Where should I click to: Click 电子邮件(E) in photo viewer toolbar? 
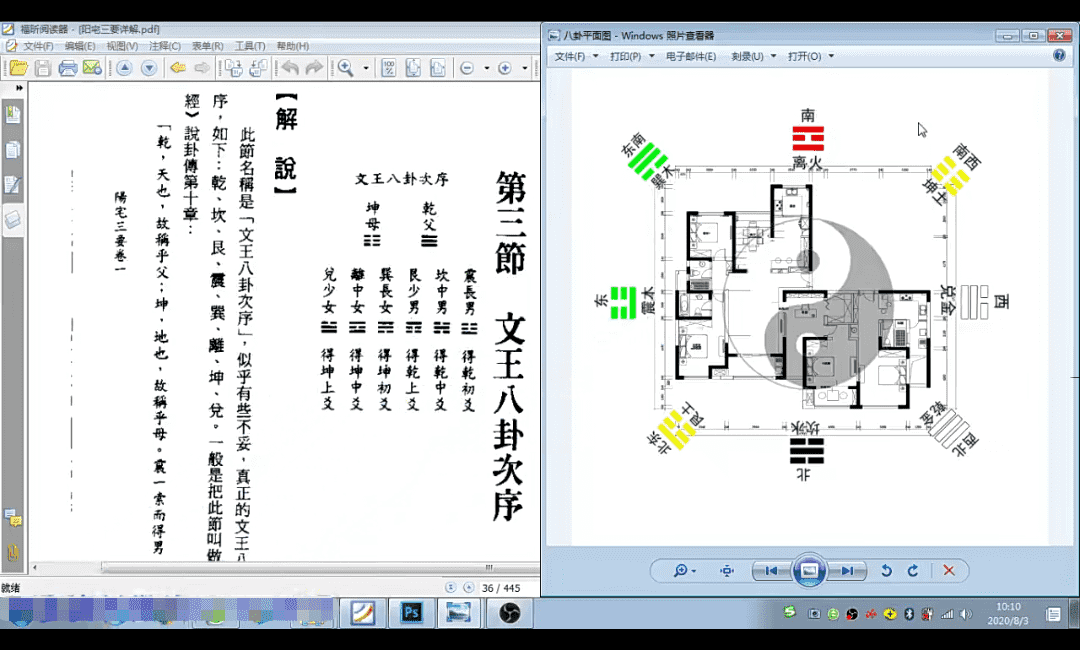[691, 56]
